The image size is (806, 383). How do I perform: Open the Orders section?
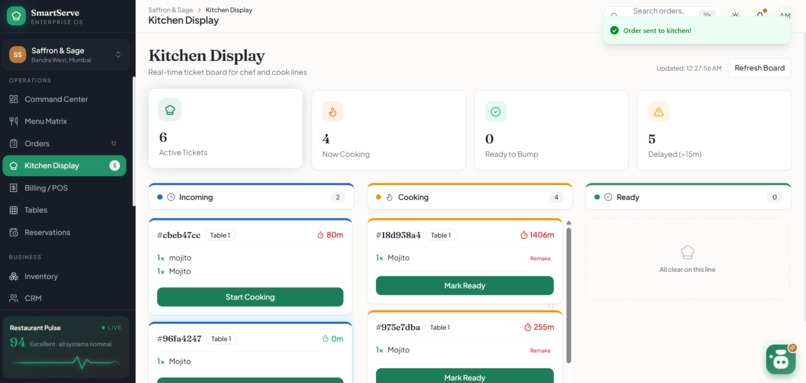[x=64, y=143]
